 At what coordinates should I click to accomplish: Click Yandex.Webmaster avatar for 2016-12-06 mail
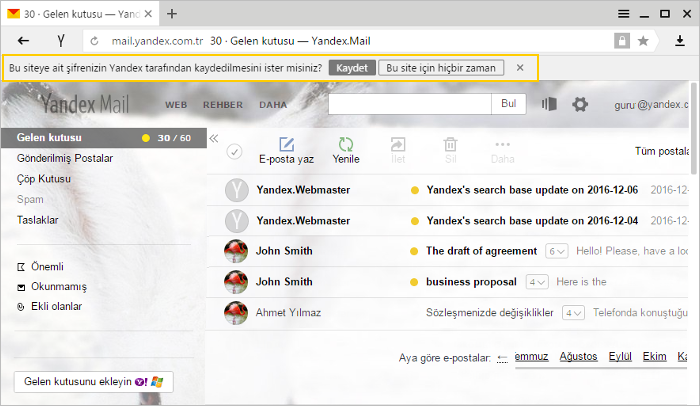tap(237, 190)
